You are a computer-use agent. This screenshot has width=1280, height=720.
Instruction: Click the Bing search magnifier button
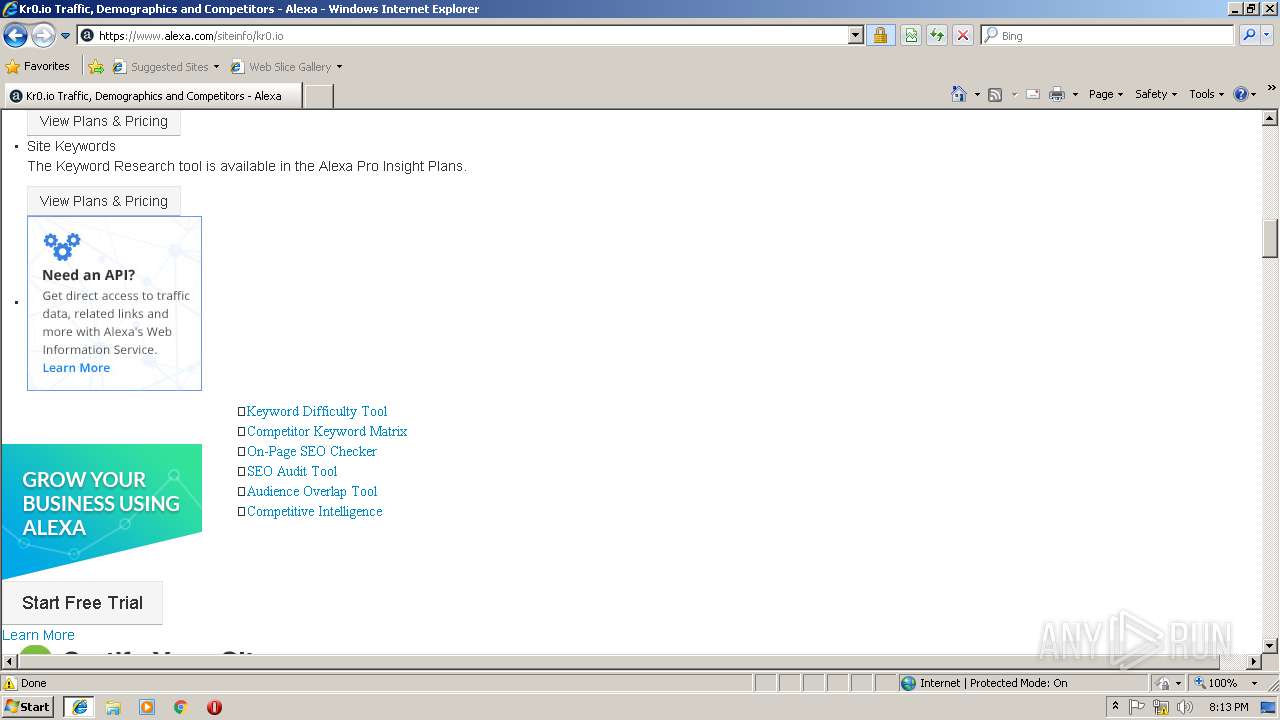tap(1248, 35)
